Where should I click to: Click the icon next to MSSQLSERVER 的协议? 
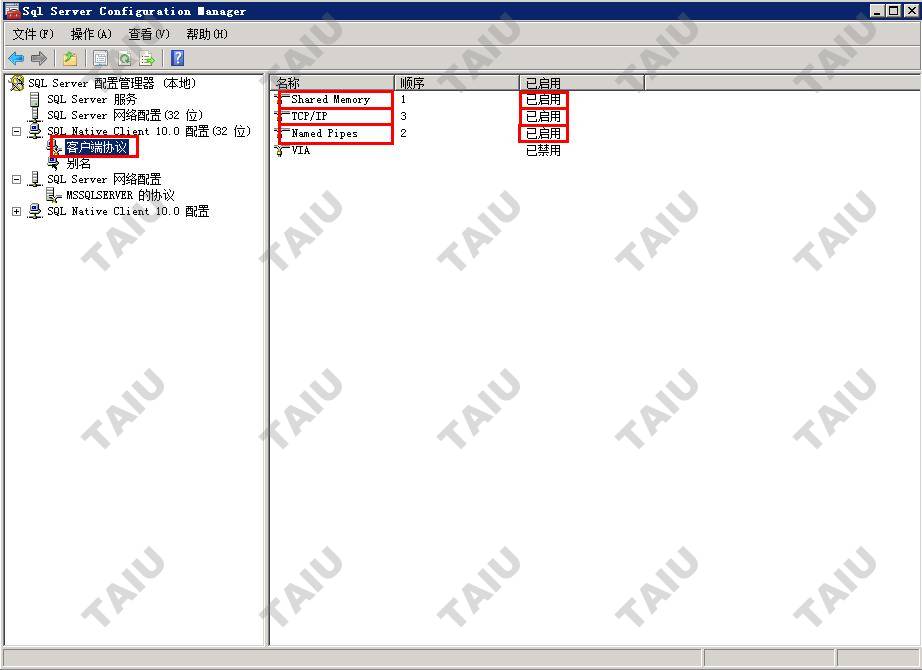[x=54, y=195]
